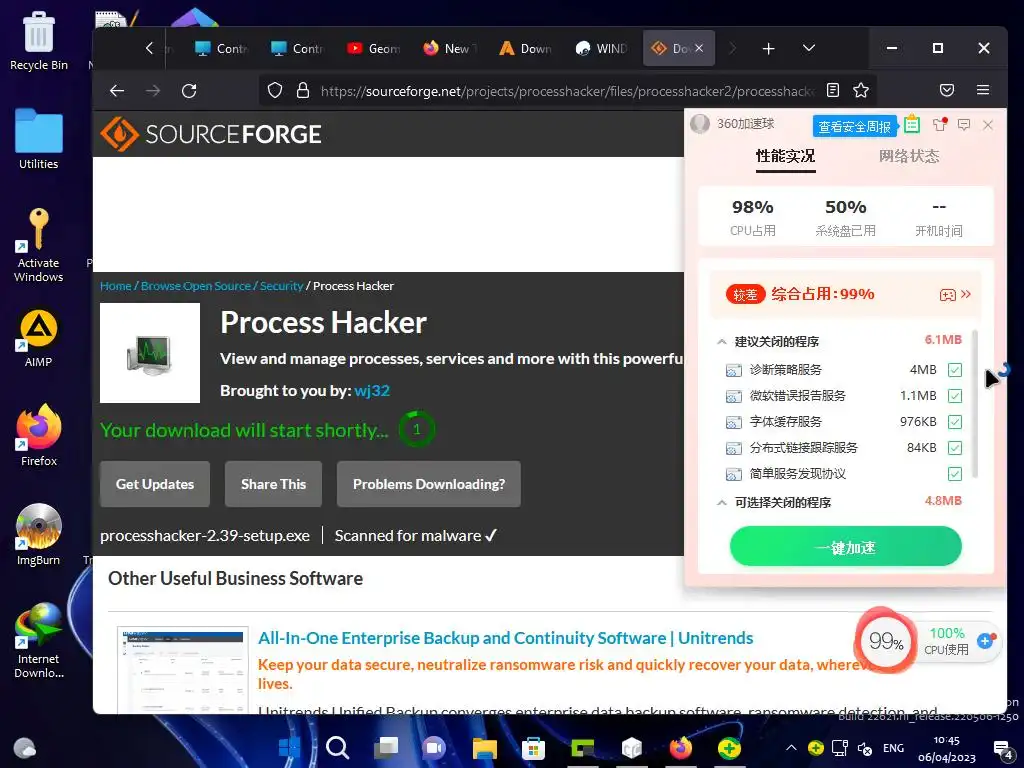Collapse 可选择关闭的程序 section
Screen dimensions: 1024x768
coord(722,502)
